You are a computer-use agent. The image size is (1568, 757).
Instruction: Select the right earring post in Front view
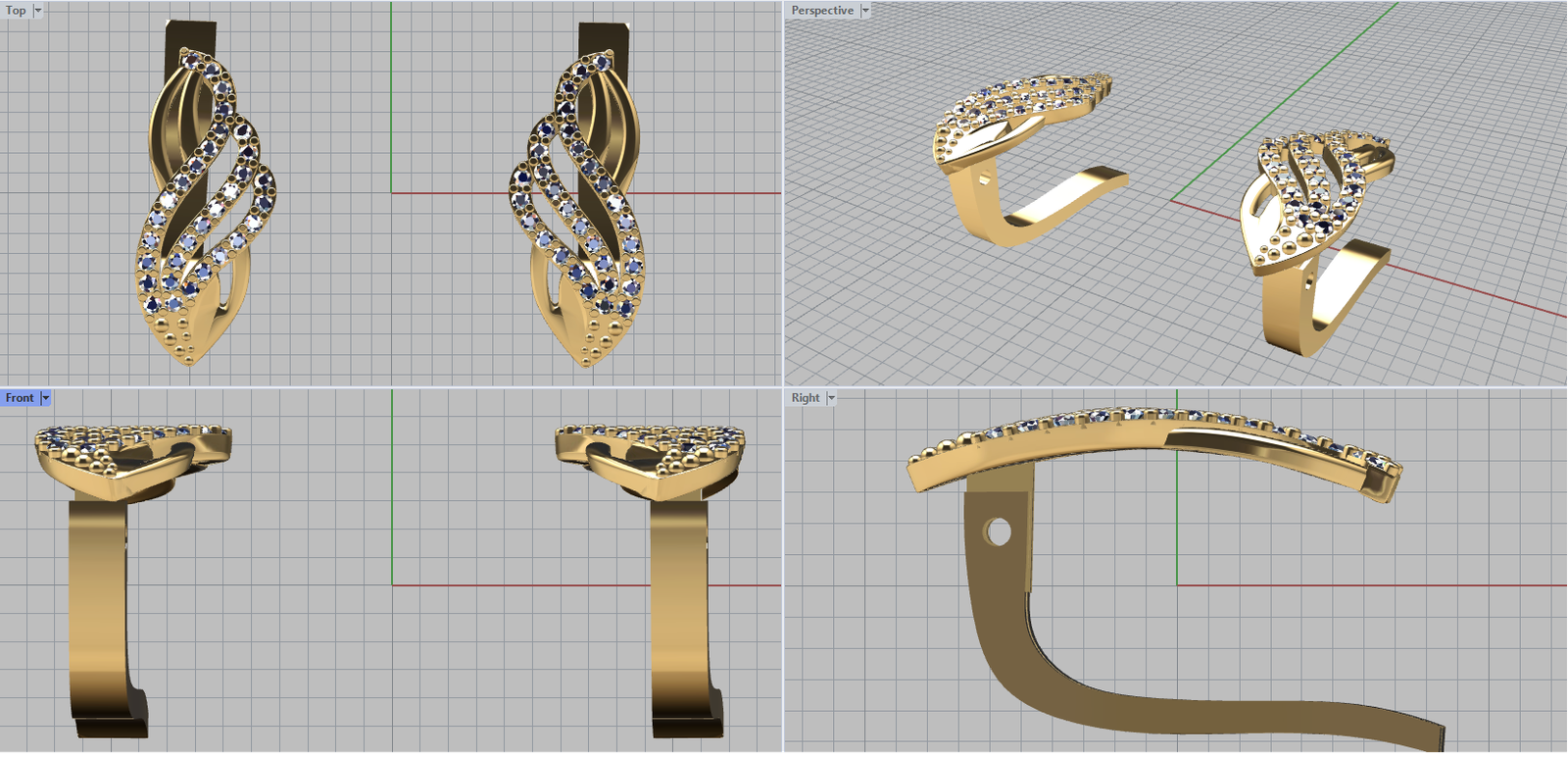click(682, 608)
